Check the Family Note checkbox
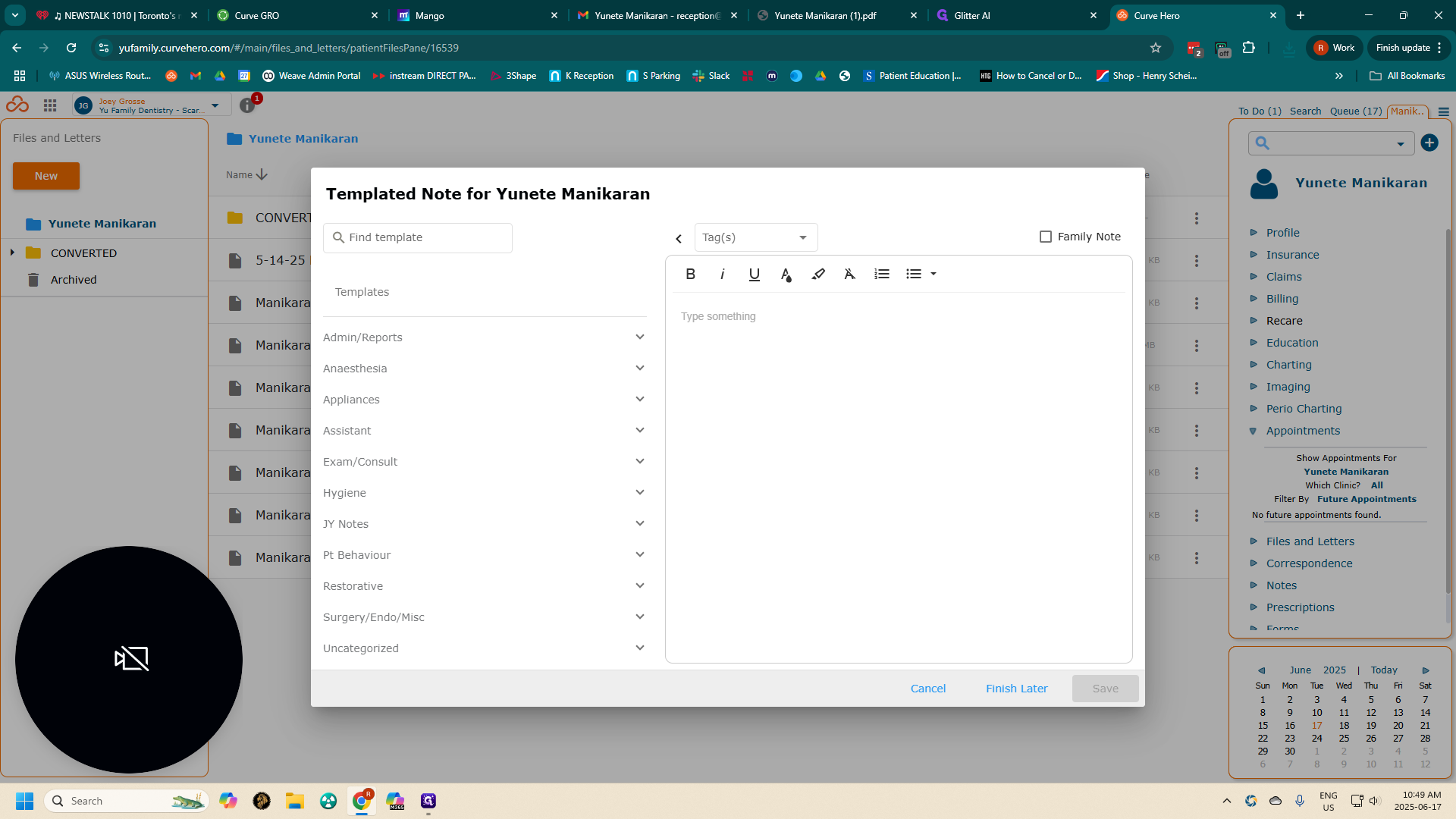This screenshot has height=819, width=1456. click(x=1046, y=237)
